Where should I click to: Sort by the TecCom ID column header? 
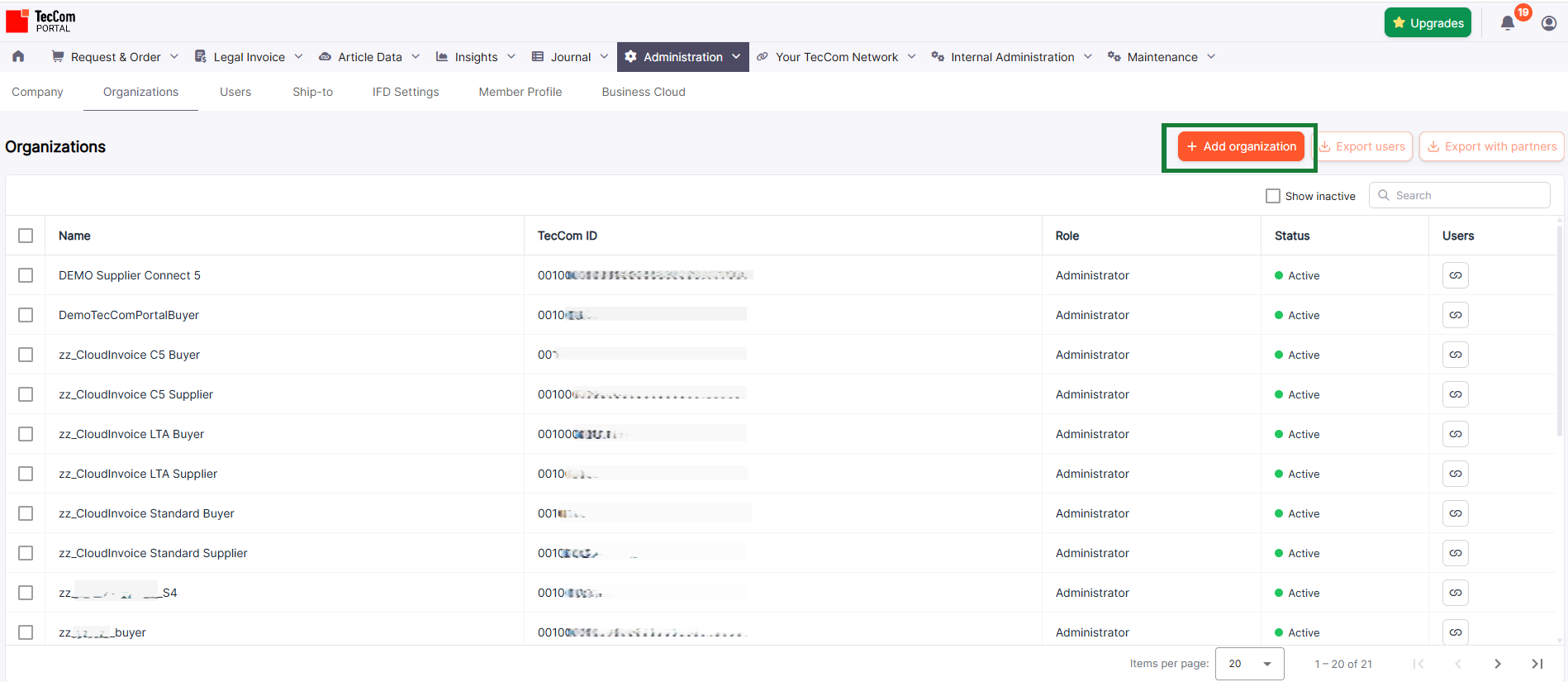[568, 236]
